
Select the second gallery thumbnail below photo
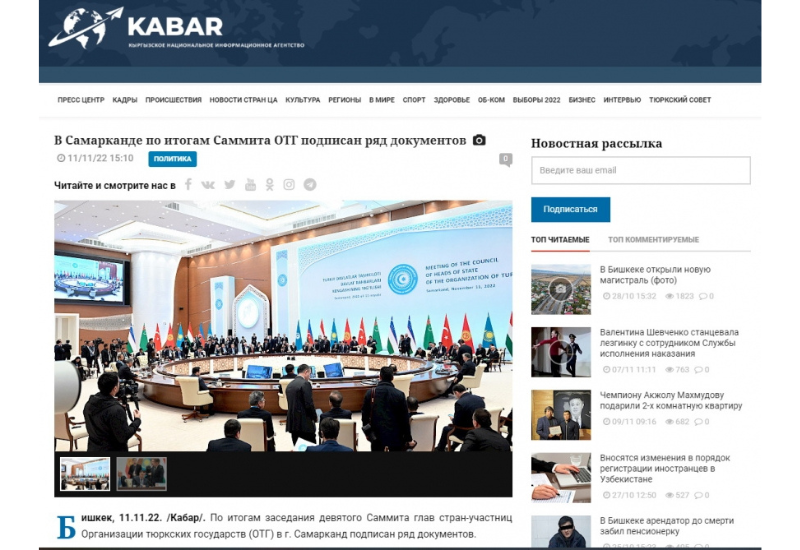click(141, 474)
